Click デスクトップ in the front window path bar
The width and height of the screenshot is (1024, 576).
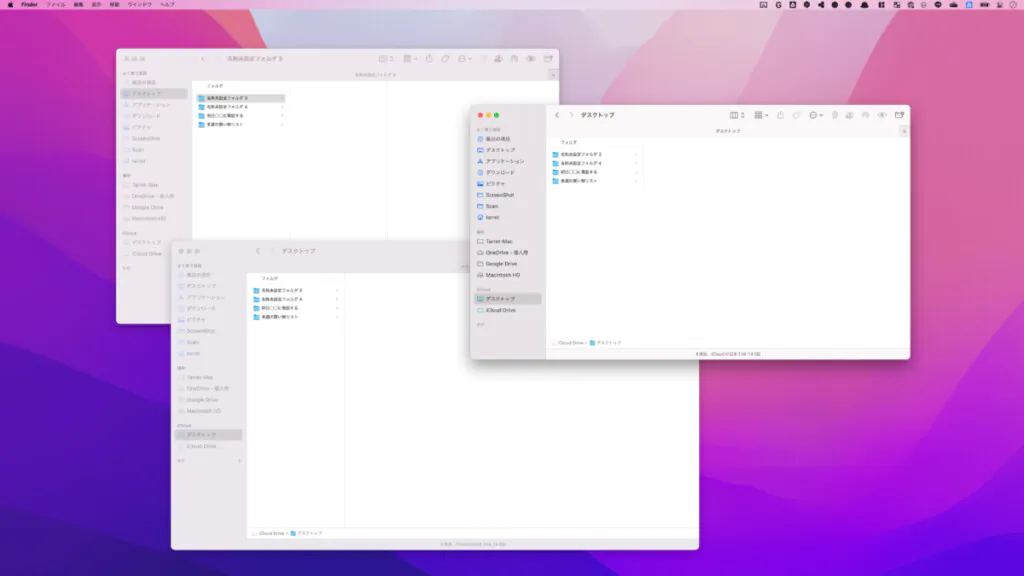605,343
